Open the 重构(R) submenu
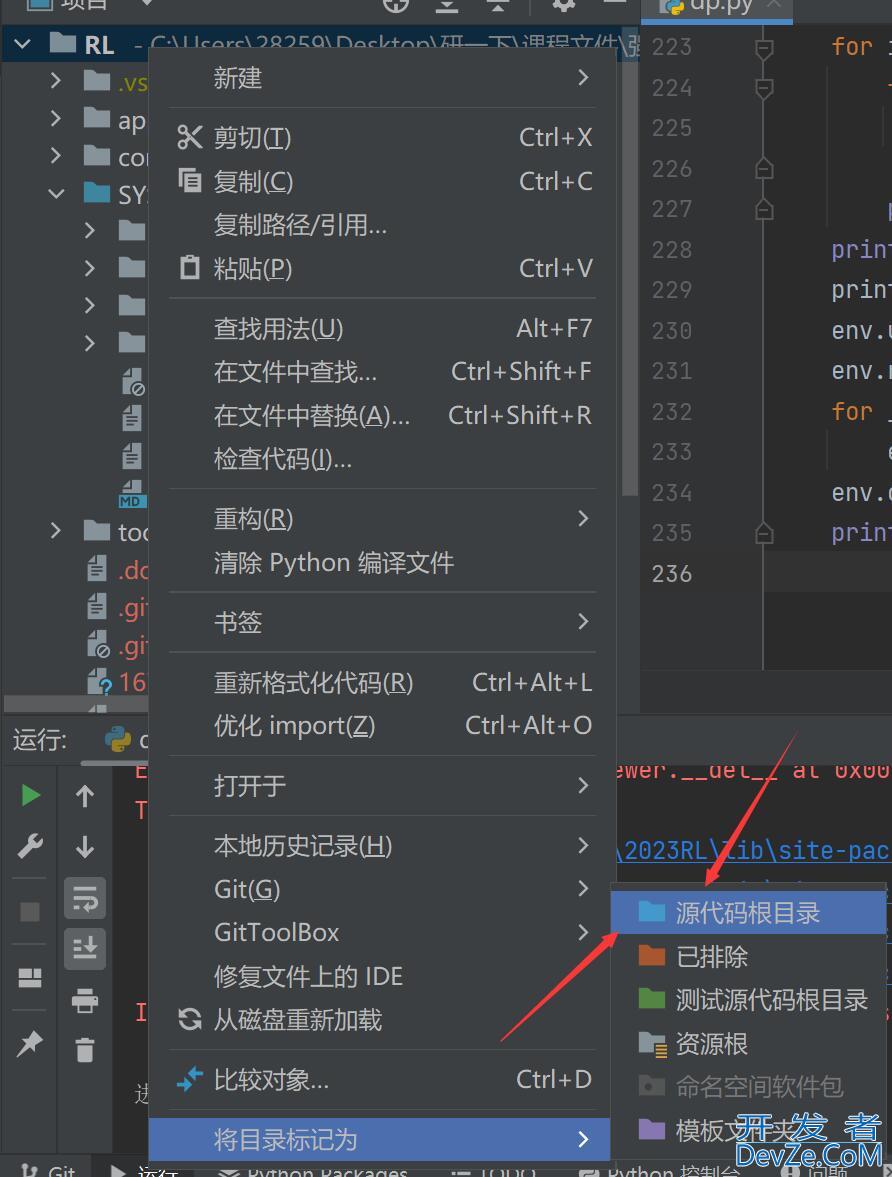 [x=383, y=519]
